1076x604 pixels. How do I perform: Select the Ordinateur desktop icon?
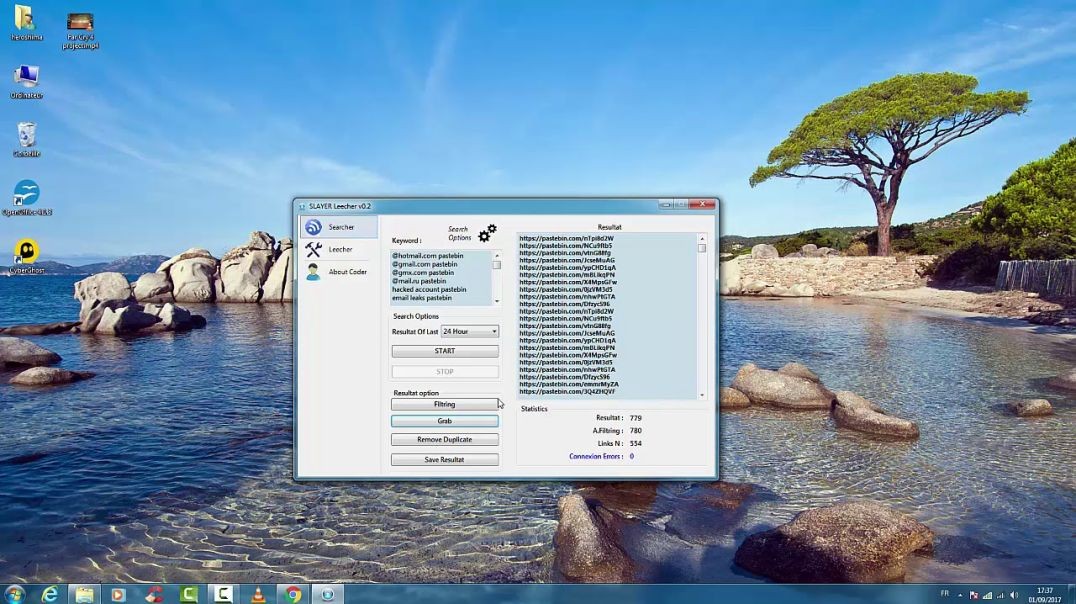(x=26, y=81)
